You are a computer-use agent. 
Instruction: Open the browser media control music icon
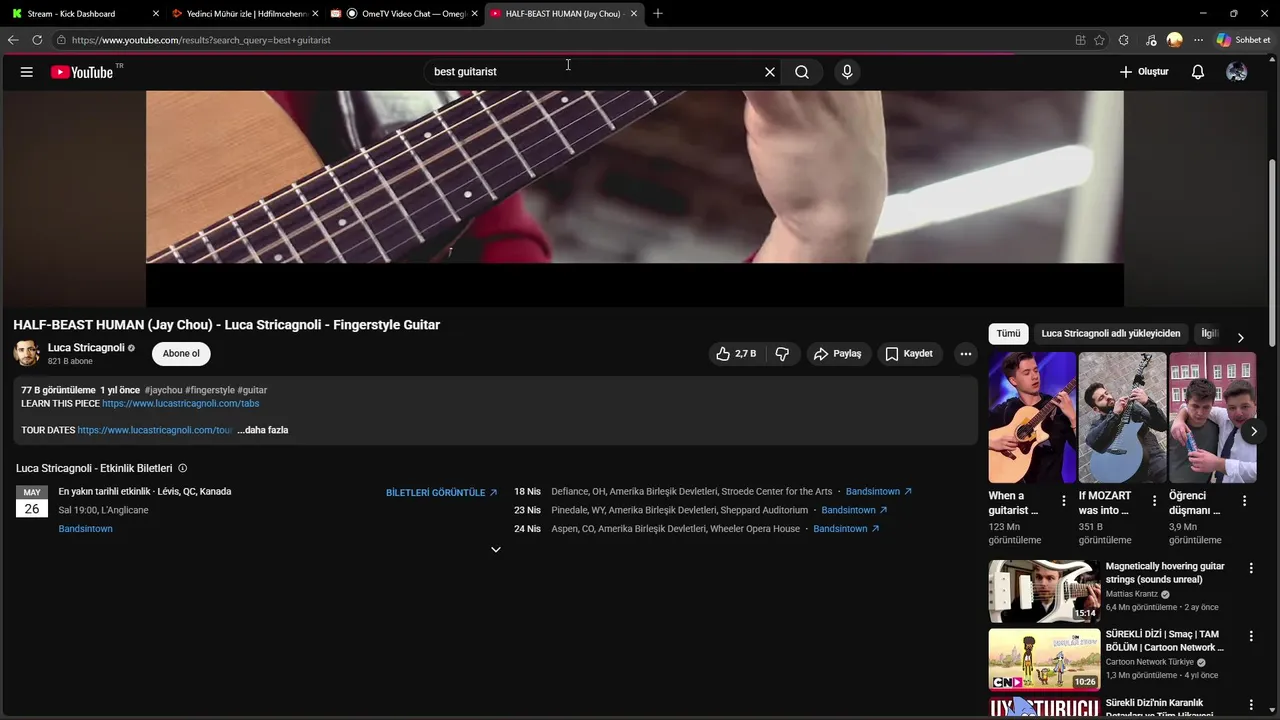pos(1151,40)
